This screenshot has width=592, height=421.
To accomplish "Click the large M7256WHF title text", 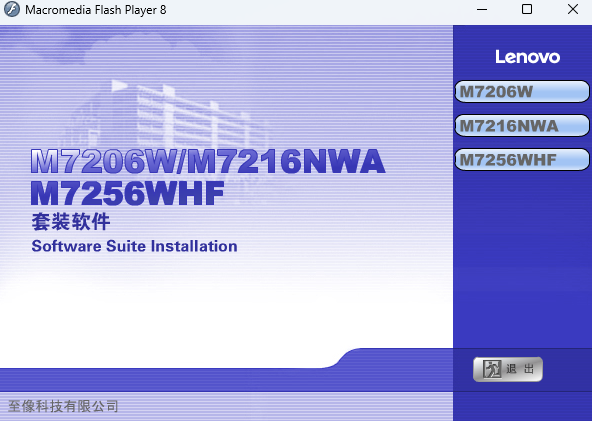I will pyautogui.click(x=128, y=193).
